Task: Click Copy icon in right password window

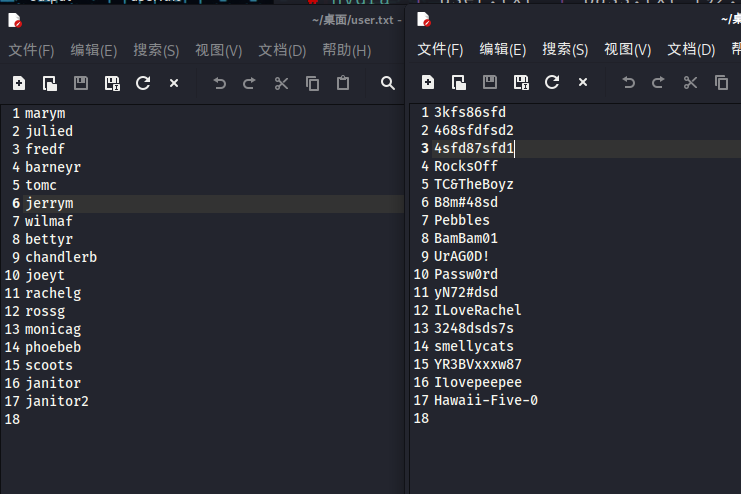Action: pos(721,83)
